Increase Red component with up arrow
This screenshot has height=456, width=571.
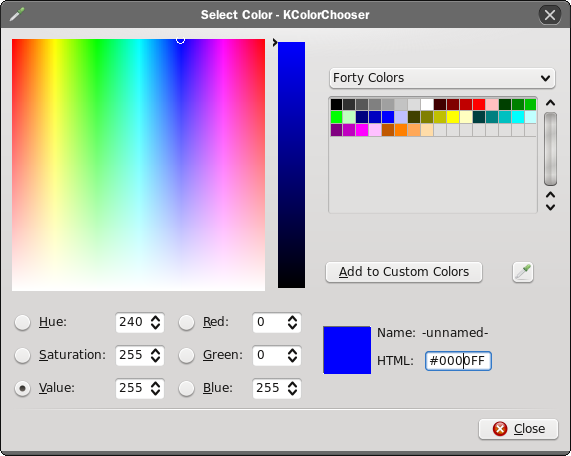pyautogui.click(x=292, y=318)
